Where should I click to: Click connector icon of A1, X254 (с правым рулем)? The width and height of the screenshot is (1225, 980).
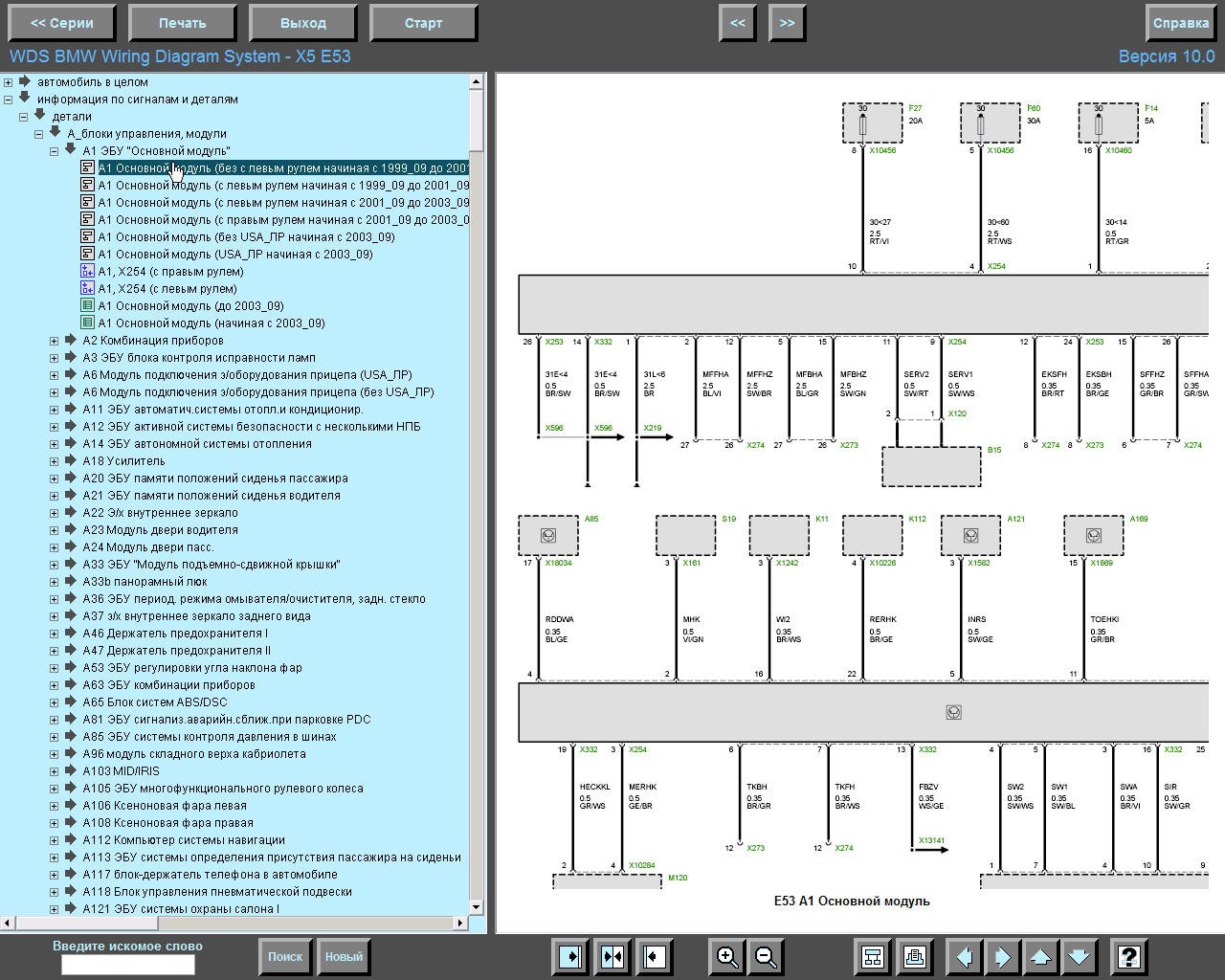(x=88, y=271)
